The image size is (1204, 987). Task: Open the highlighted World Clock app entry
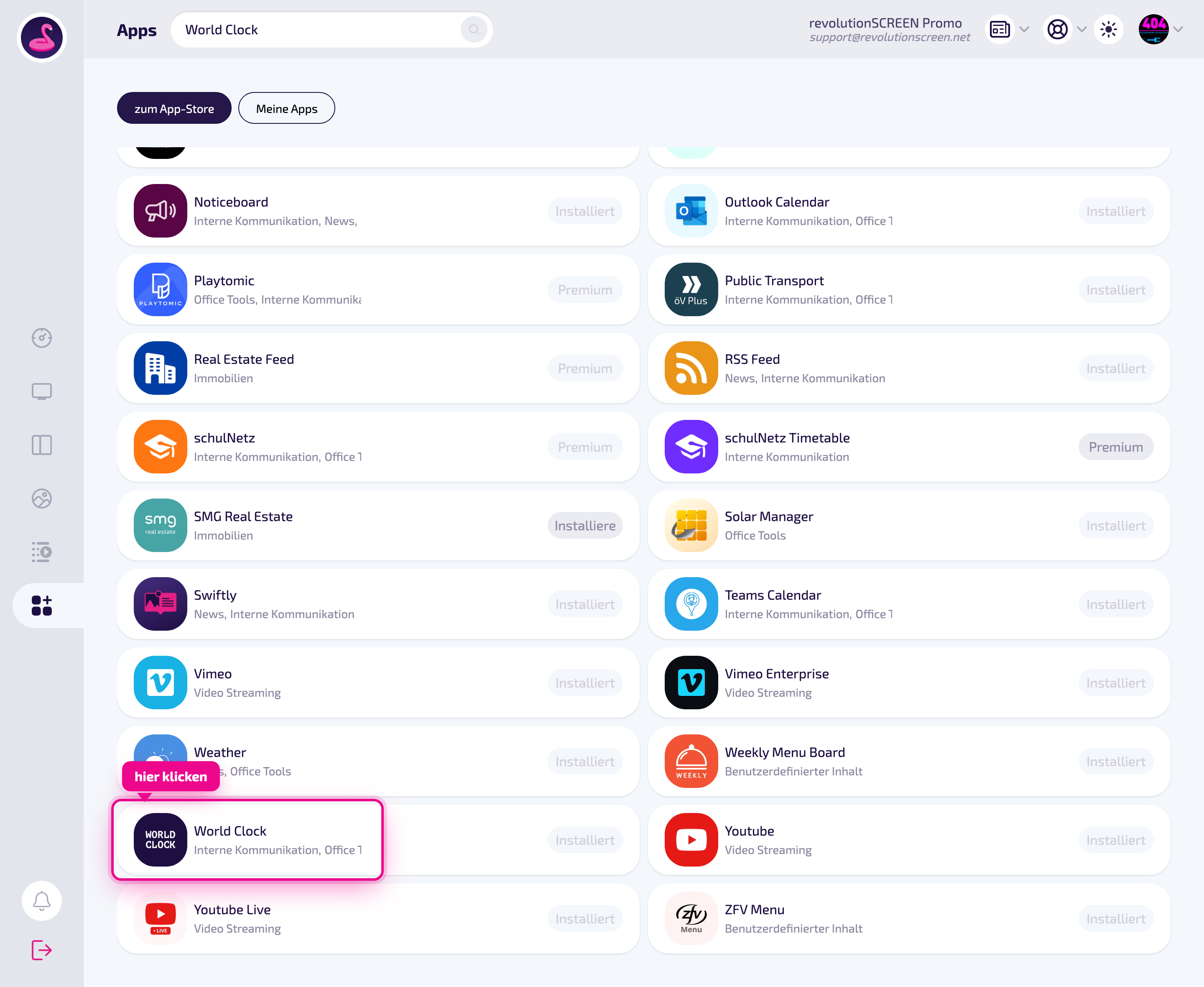coord(247,840)
